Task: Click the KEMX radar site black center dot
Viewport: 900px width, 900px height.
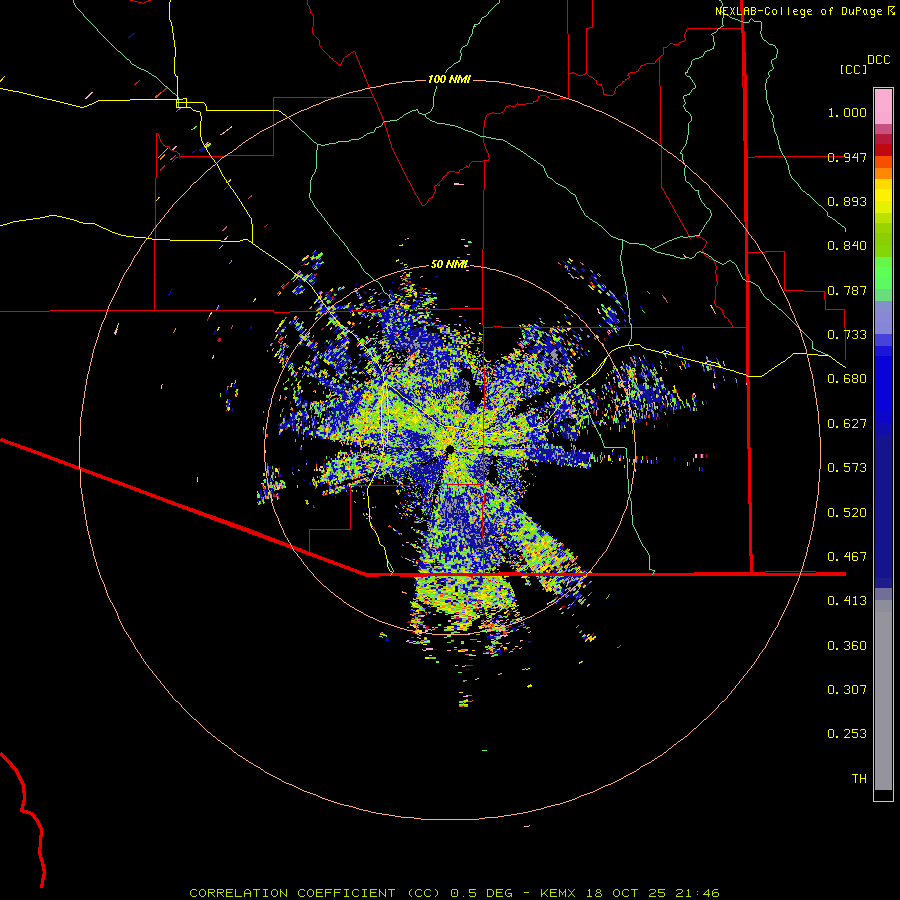Action: pyautogui.click(x=450, y=449)
